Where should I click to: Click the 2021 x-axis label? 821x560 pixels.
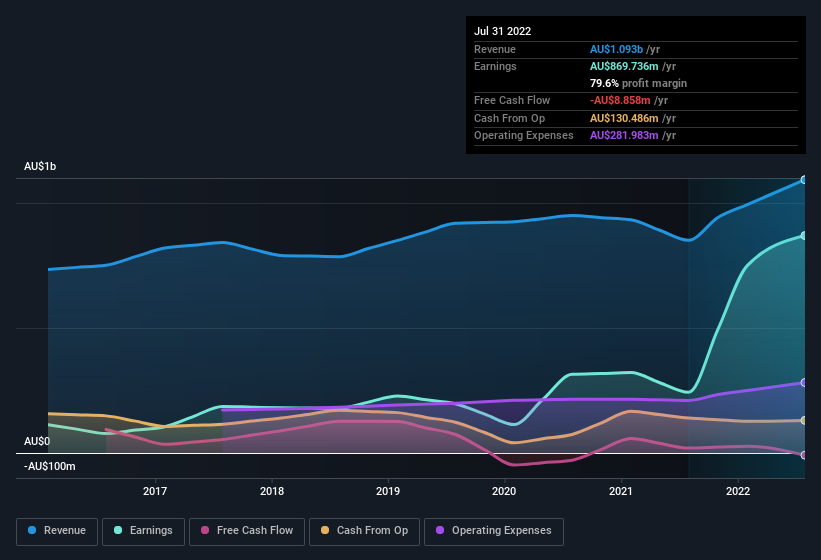point(621,491)
